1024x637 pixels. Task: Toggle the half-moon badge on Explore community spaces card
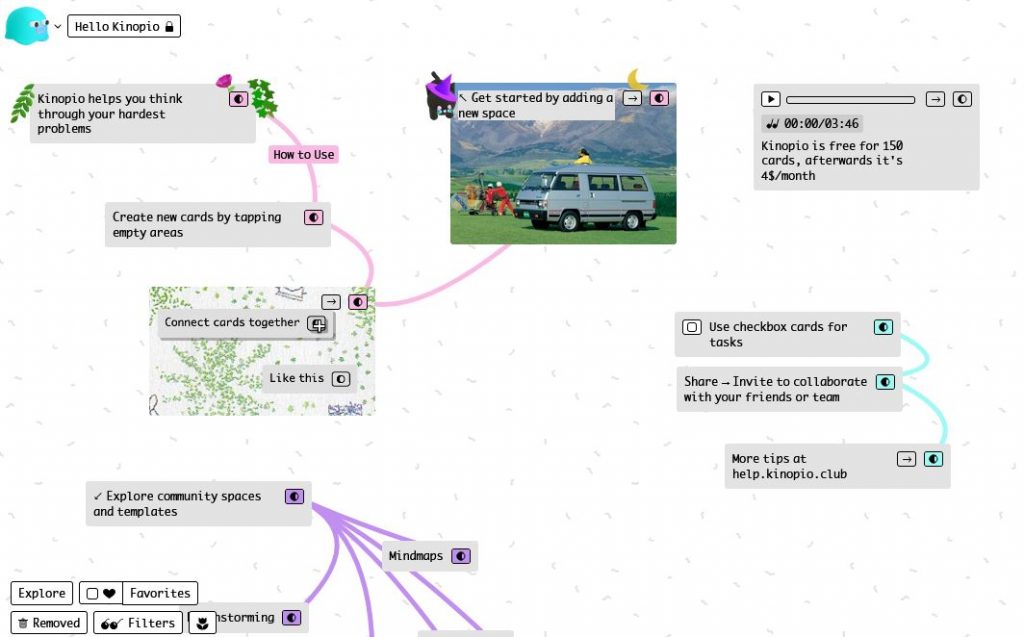(x=293, y=496)
